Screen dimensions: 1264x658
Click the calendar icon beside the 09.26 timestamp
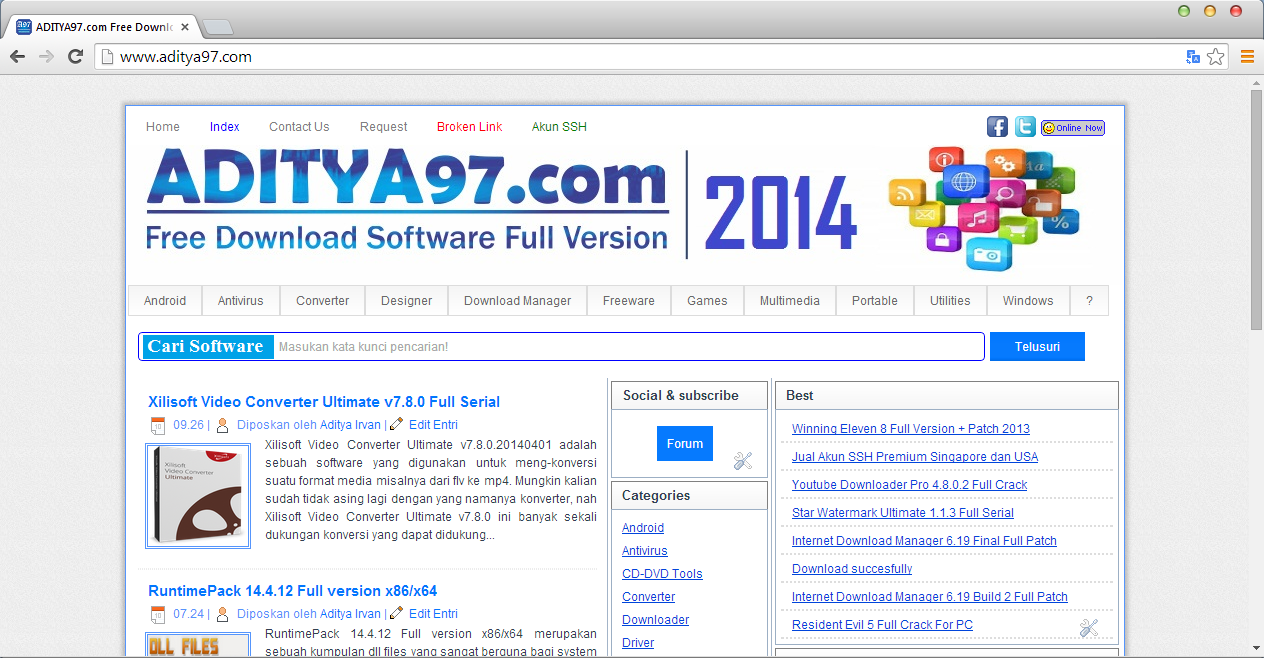(x=156, y=424)
